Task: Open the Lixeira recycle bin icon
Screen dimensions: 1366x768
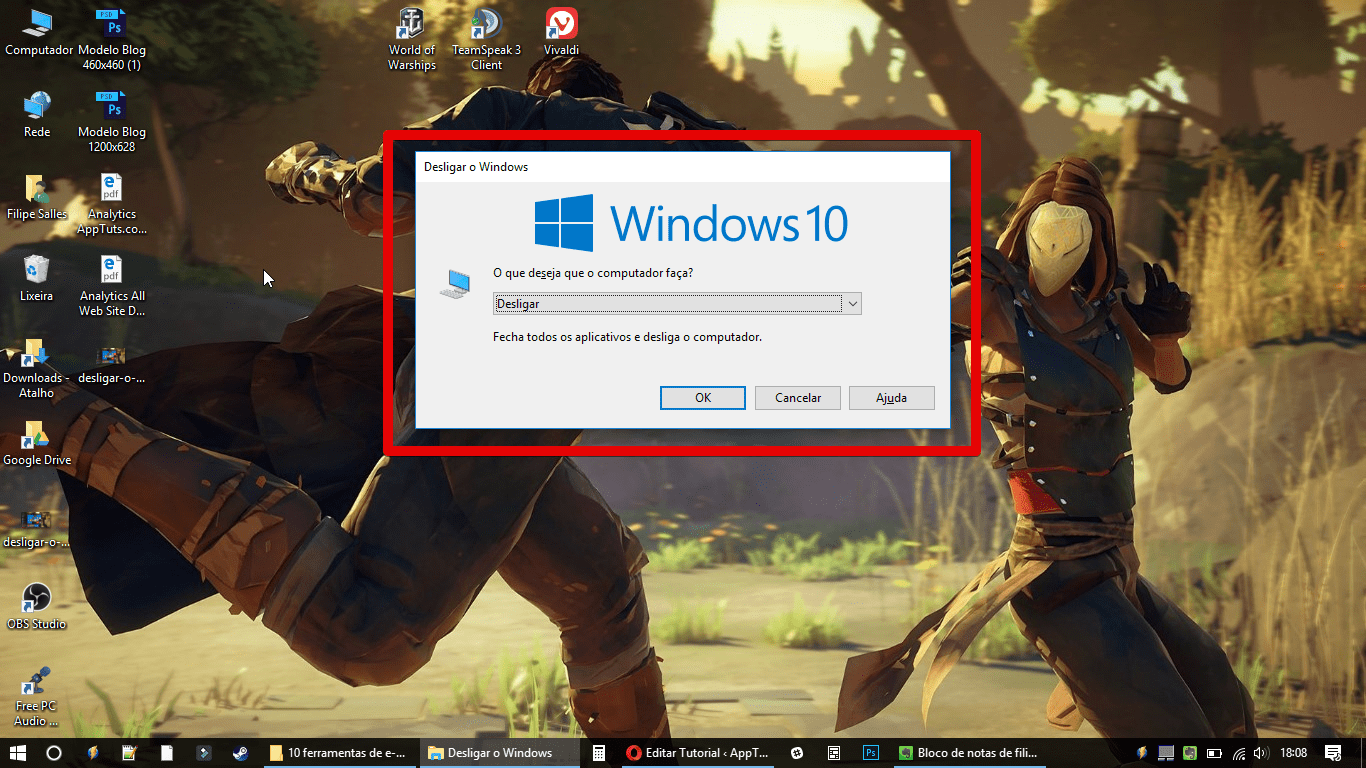Action: tap(37, 278)
